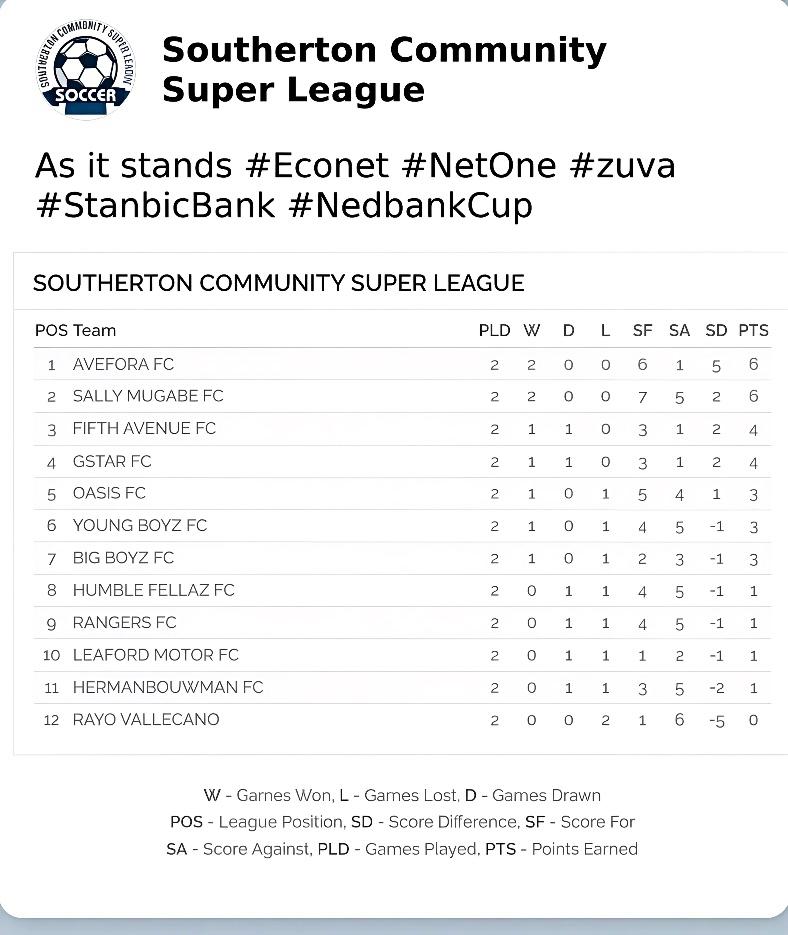Click the PLD column header
The image size is (788, 935).
[494, 330]
